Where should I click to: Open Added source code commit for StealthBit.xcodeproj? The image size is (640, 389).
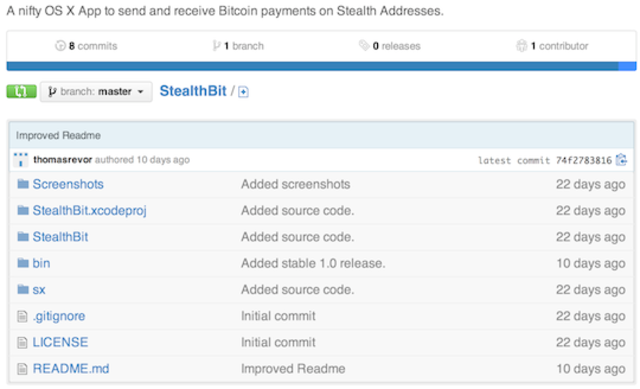[x=298, y=211]
